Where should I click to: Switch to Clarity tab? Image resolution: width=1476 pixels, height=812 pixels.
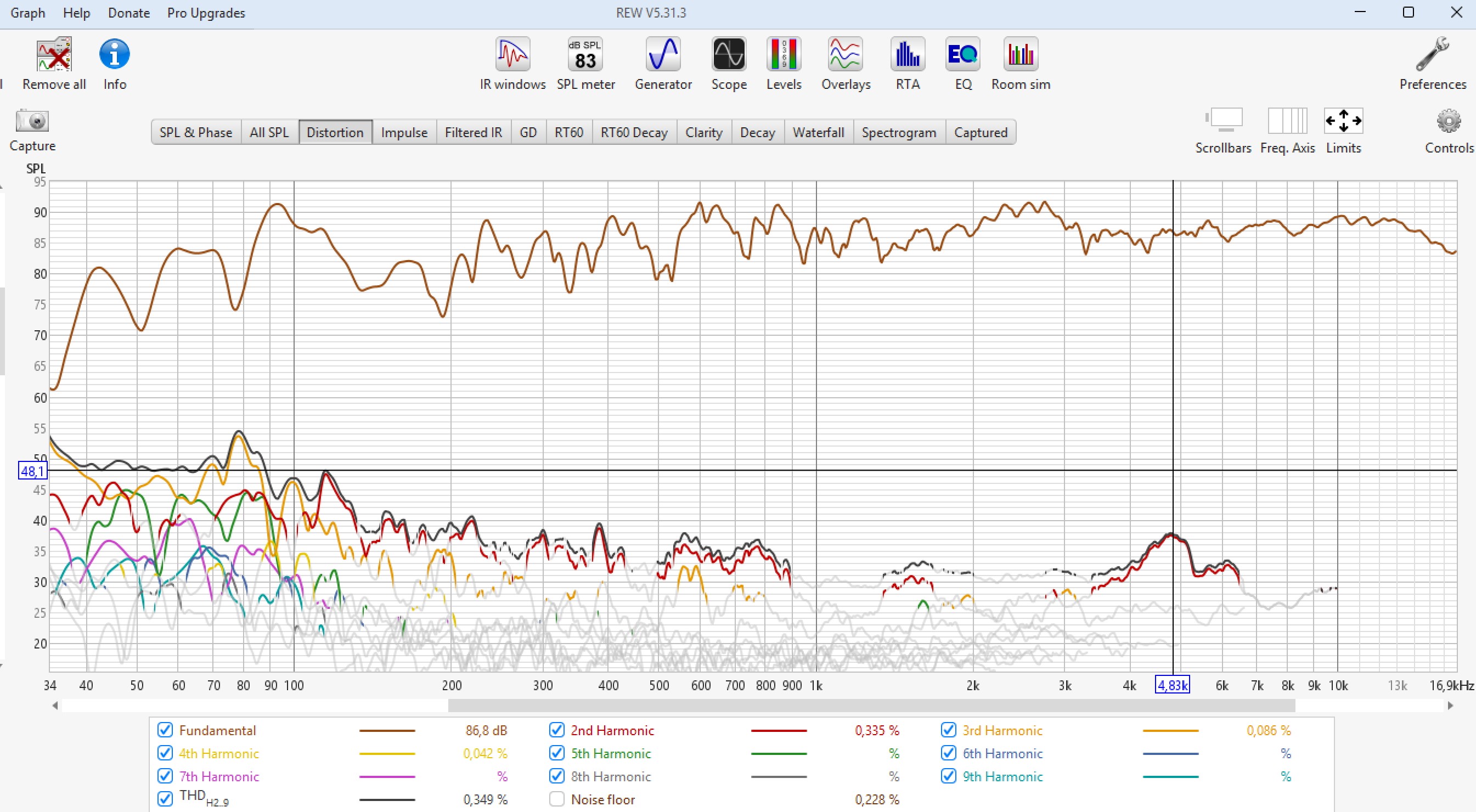[x=704, y=132]
